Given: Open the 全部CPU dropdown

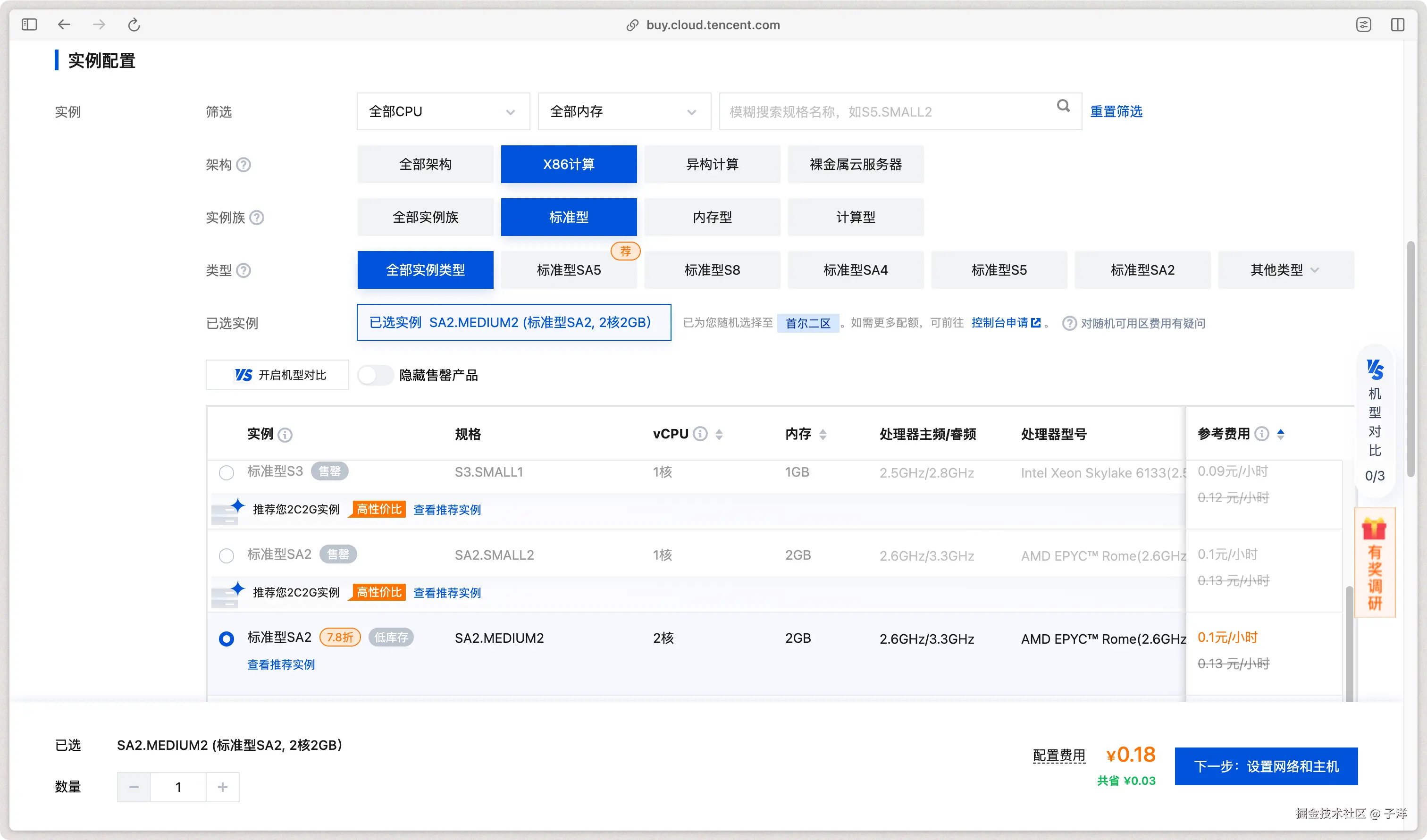Looking at the screenshot, I should [x=443, y=111].
